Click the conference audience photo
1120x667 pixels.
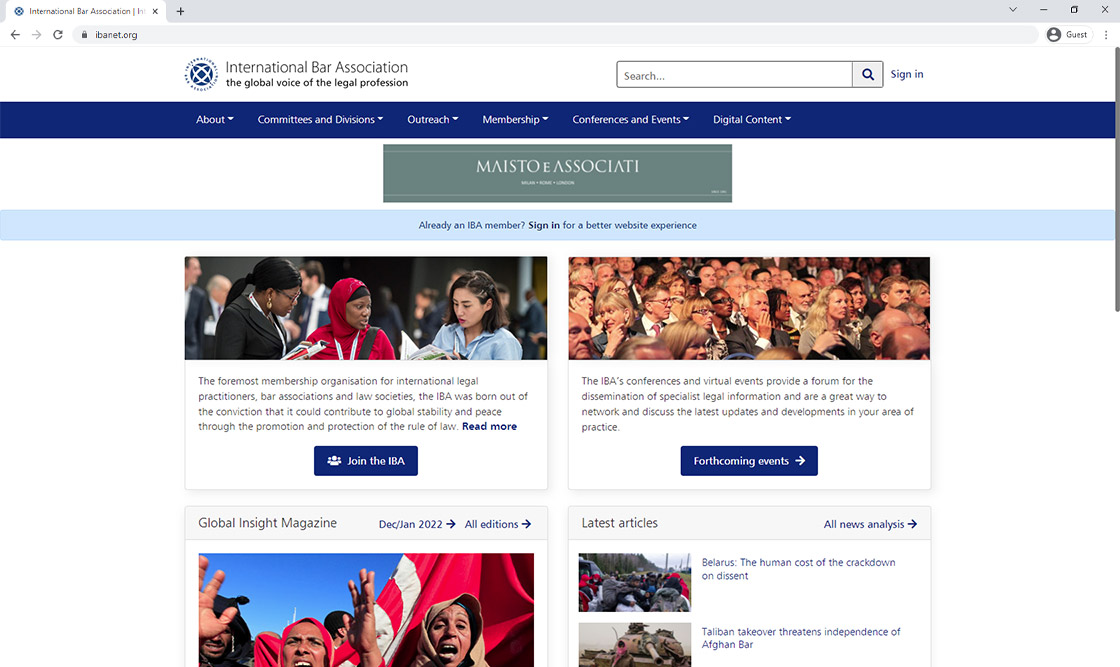coord(749,308)
